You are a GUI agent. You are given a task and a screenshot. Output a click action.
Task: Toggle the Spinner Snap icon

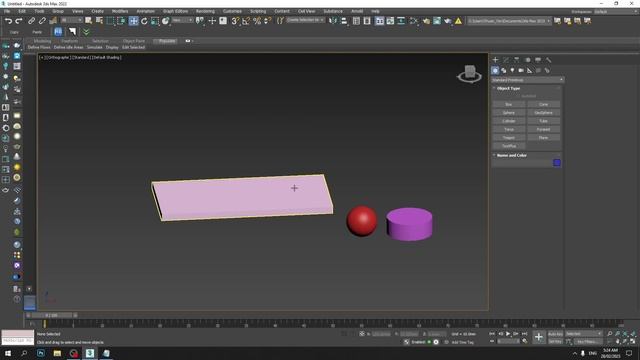coord(267,21)
